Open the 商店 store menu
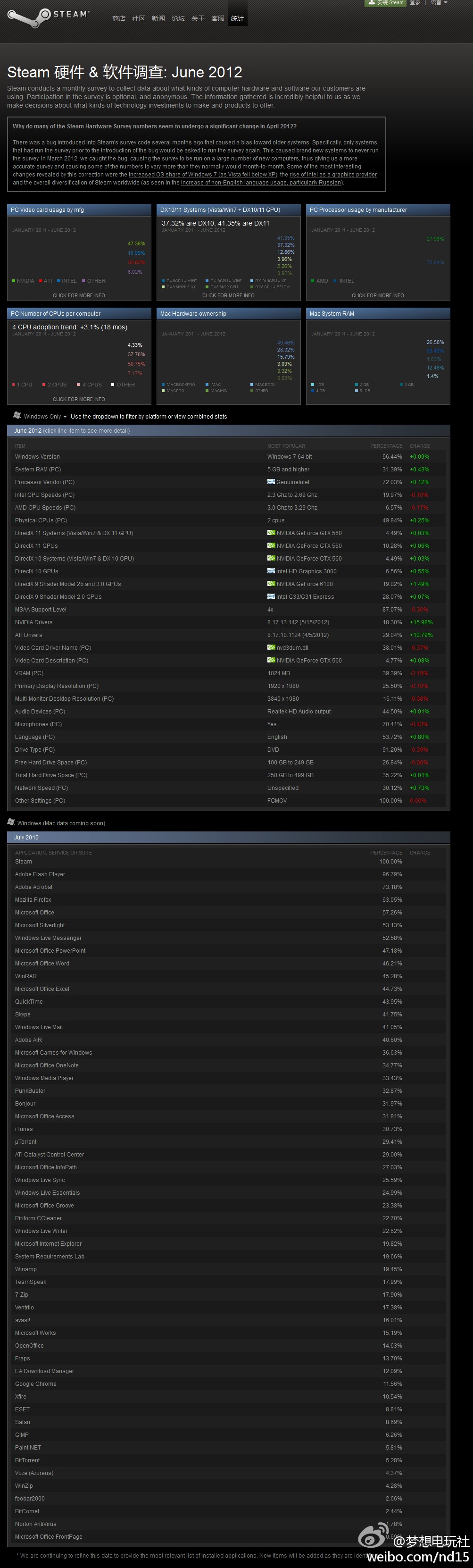The image size is (473, 1568). pos(119,19)
